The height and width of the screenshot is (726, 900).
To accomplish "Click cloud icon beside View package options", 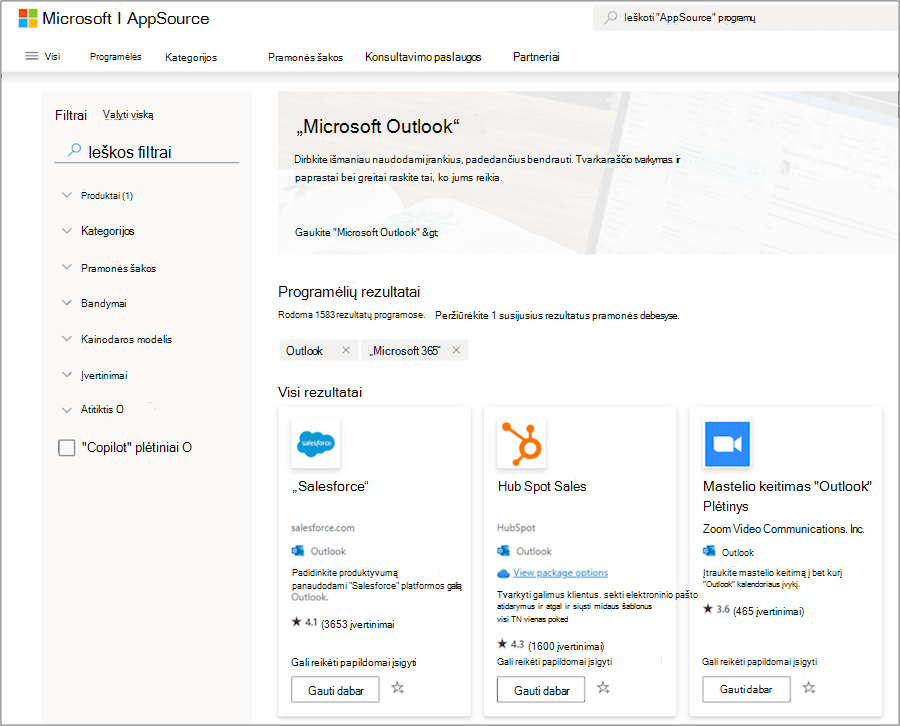I will pos(503,573).
